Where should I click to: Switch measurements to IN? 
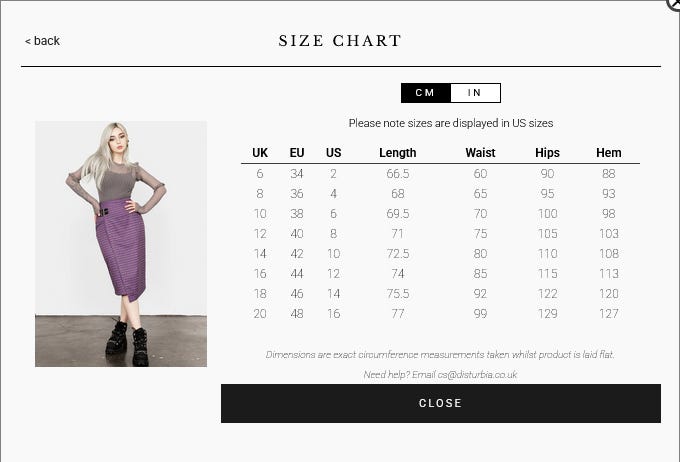pyautogui.click(x=475, y=93)
